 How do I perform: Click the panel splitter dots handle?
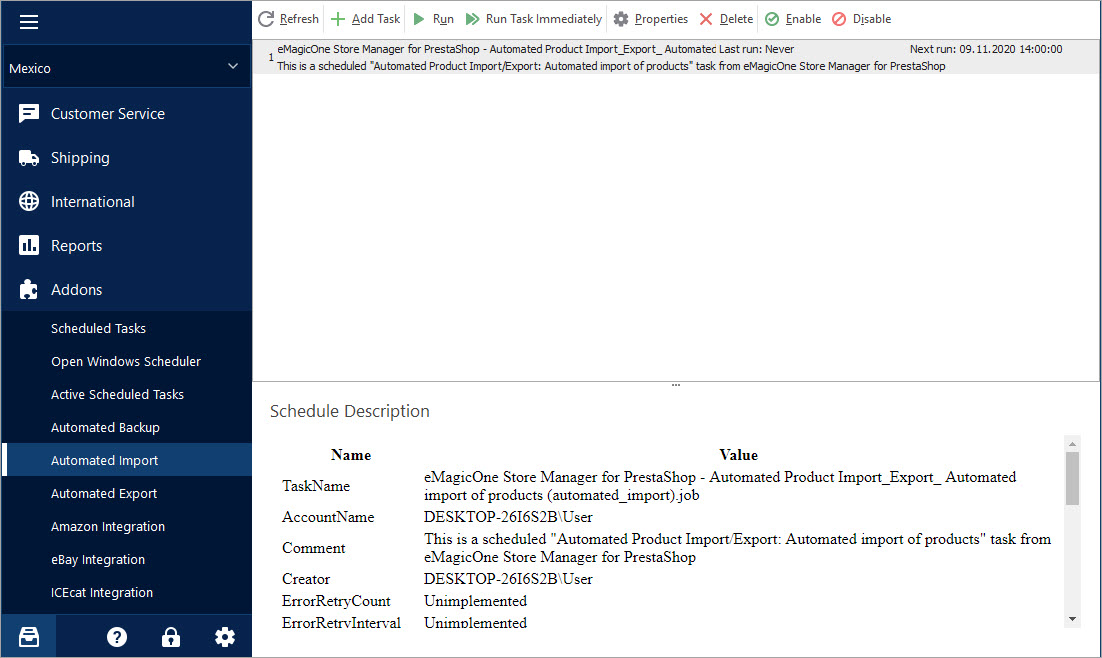click(675, 385)
